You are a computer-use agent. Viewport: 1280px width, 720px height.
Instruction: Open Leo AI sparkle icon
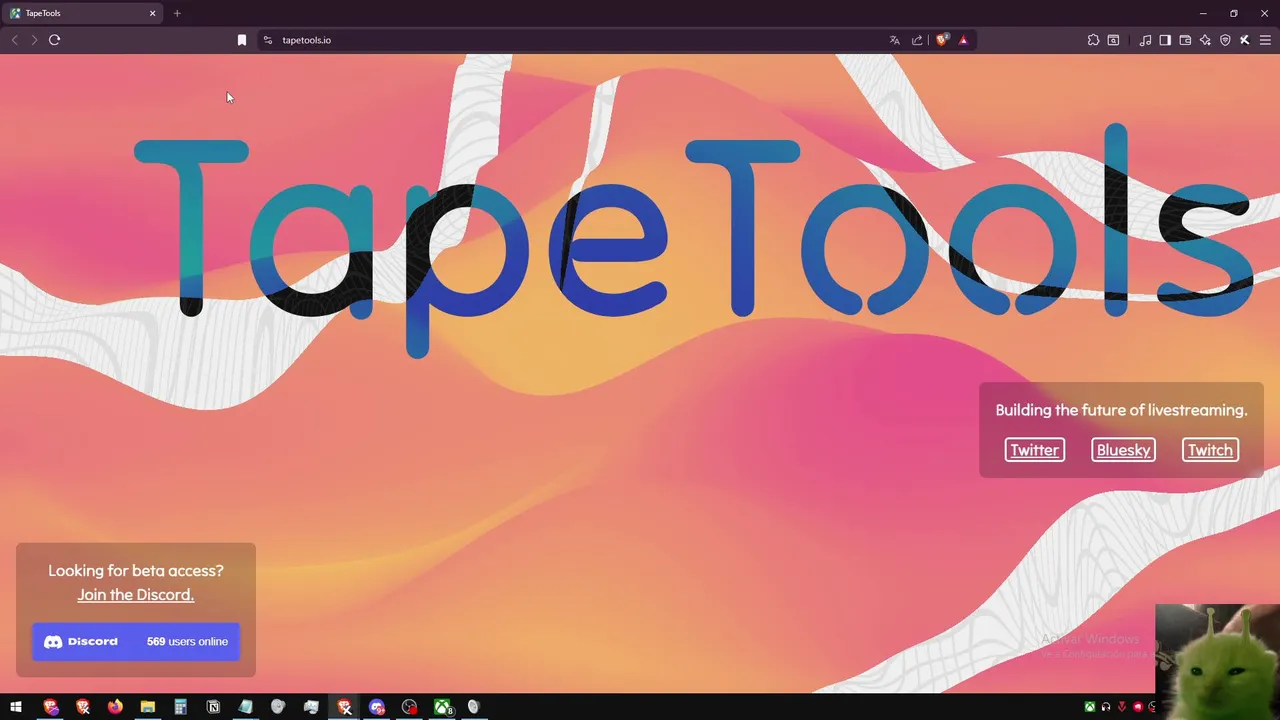coord(1205,40)
